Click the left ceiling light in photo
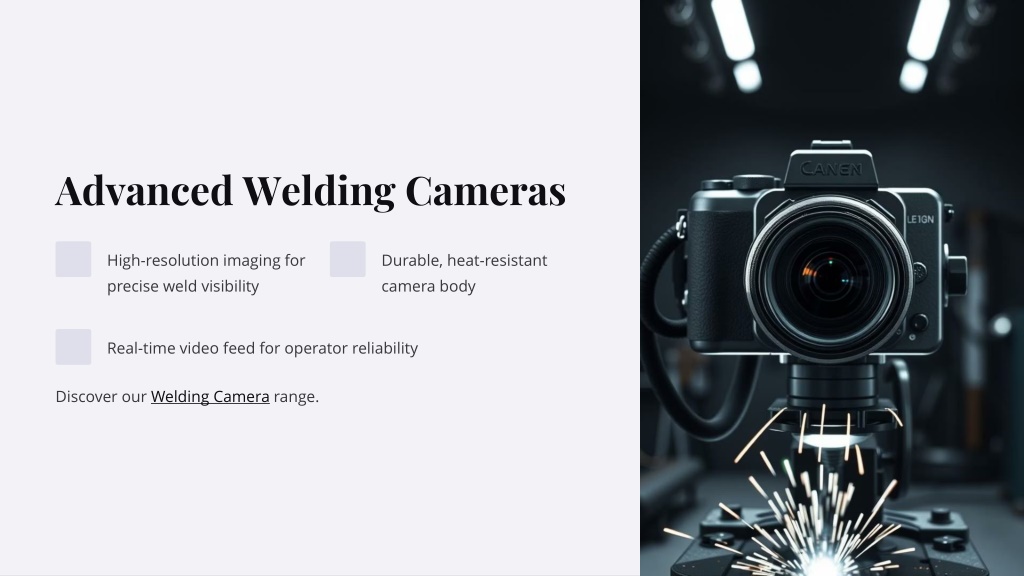The image size is (1024, 576). tap(737, 42)
